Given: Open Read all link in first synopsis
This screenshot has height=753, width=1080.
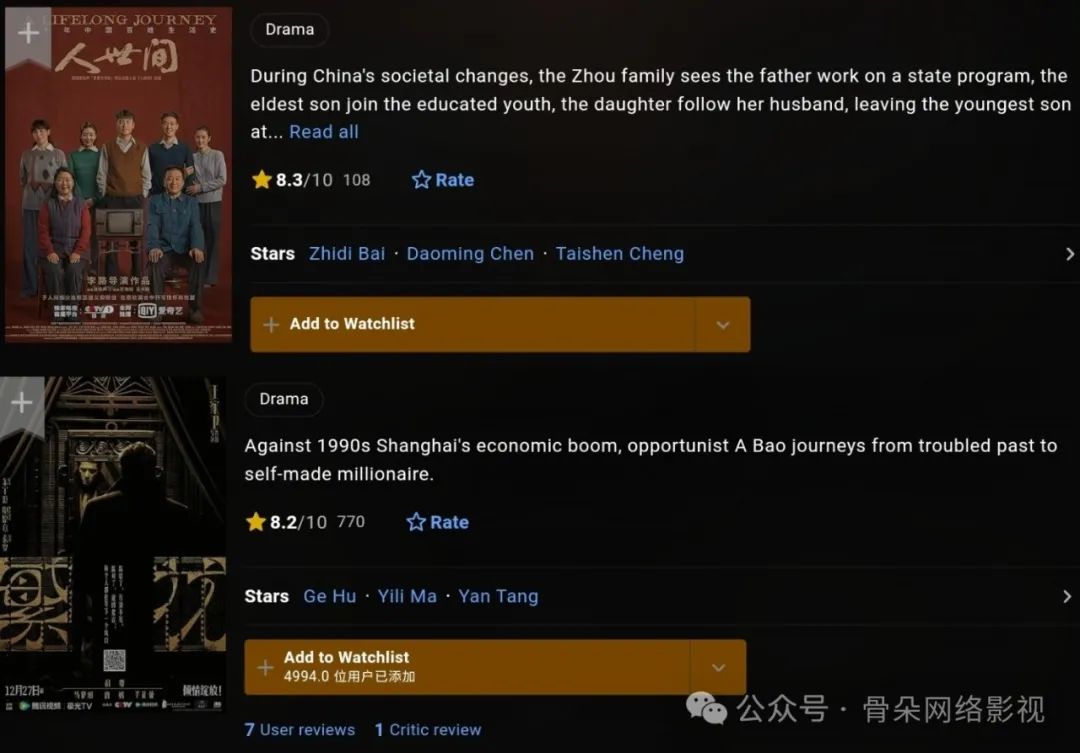Looking at the screenshot, I should tap(324, 132).
